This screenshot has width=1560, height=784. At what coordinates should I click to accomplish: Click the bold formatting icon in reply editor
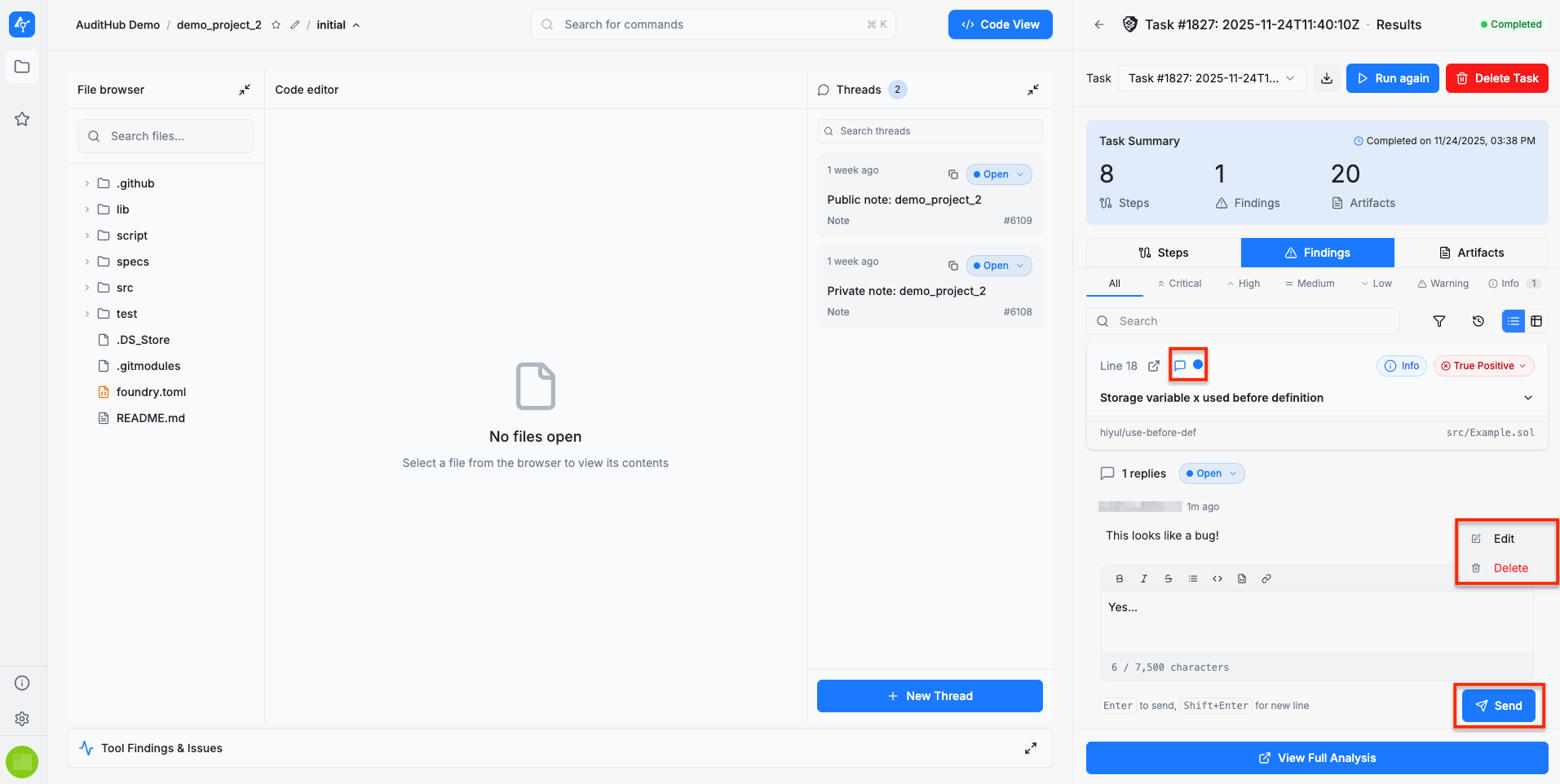pos(1120,579)
